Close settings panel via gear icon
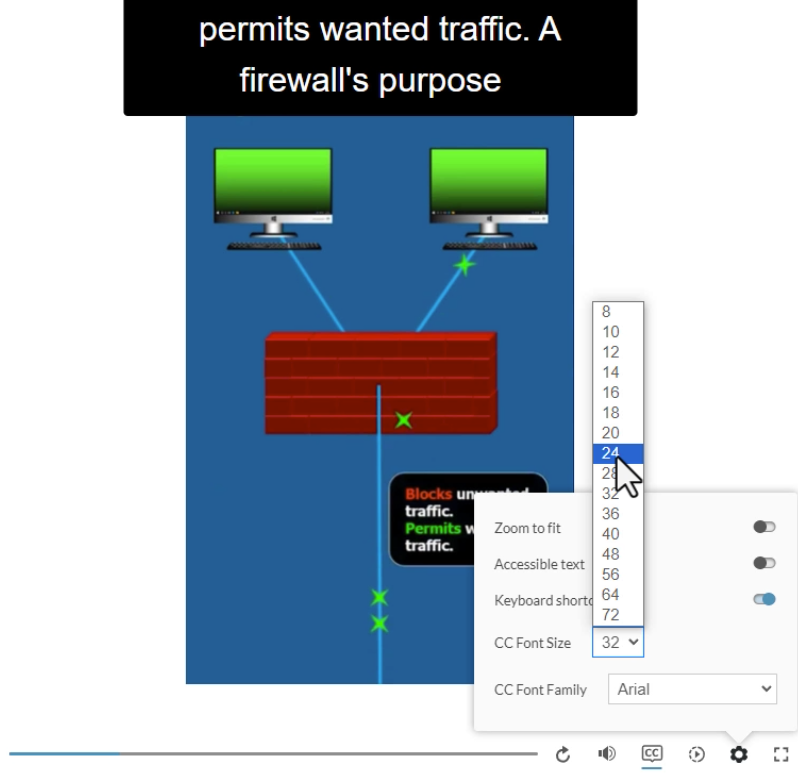798x779 pixels. pyautogui.click(x=739, y=754)
